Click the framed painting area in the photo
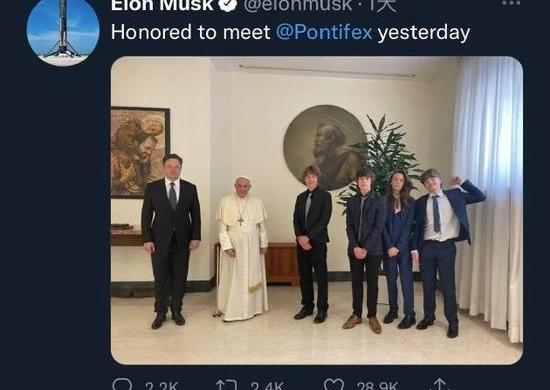The width and height of the screenshot is (550, 390). [140, 152]
